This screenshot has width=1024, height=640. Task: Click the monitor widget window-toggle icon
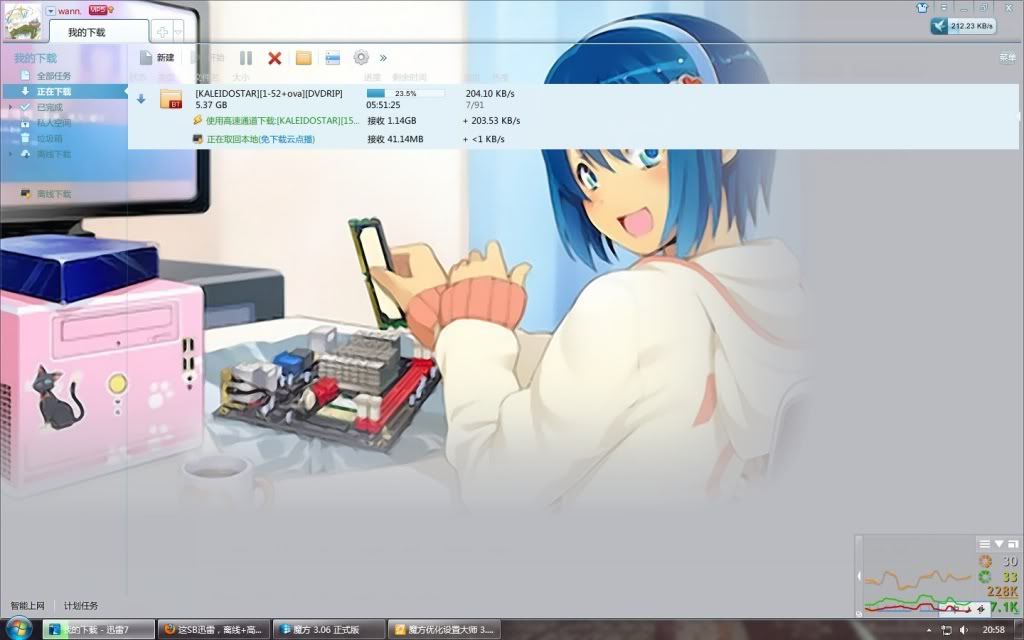1013,544
